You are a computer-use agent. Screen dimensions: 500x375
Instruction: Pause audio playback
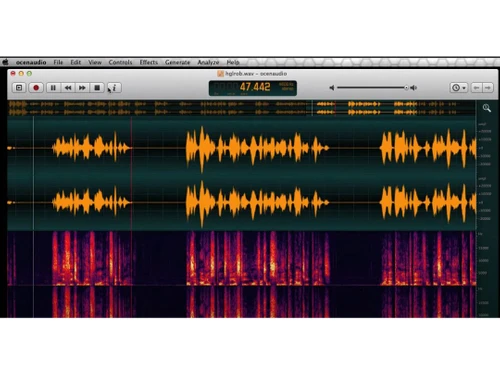point(53,88)
